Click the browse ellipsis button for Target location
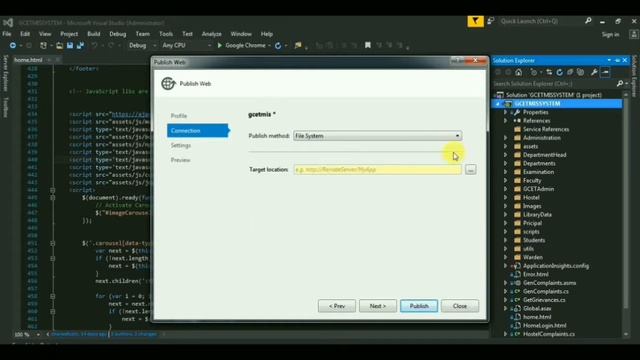The width and height of the screenshot is (640, 360). click(470, 169)
